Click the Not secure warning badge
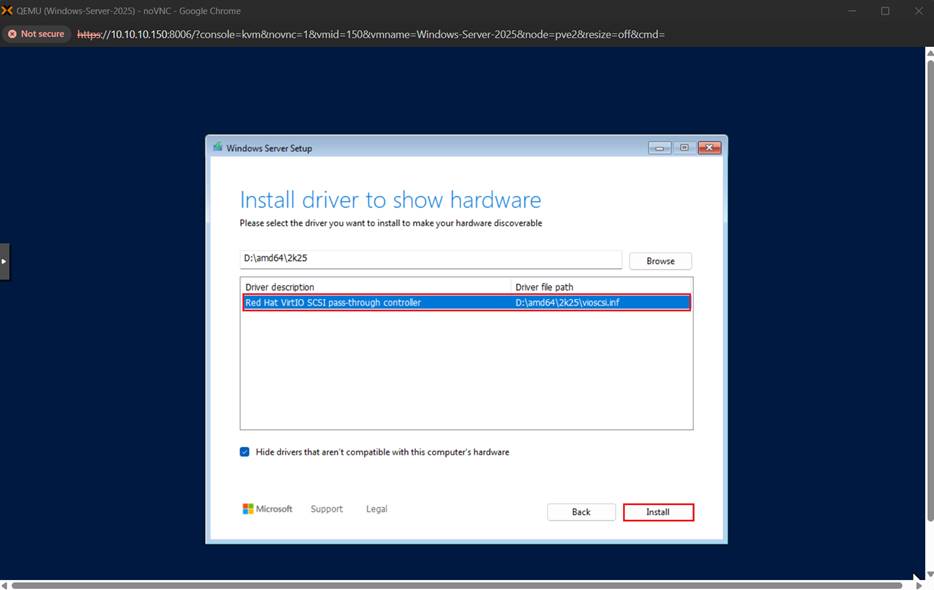The height and width of the screenshot is (590, 934). 36,34
